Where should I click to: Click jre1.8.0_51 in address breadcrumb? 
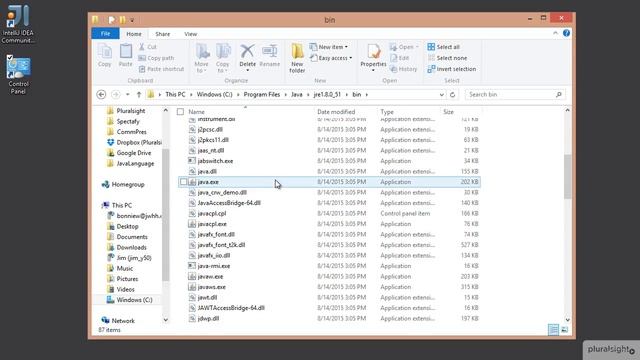[327, 94]
